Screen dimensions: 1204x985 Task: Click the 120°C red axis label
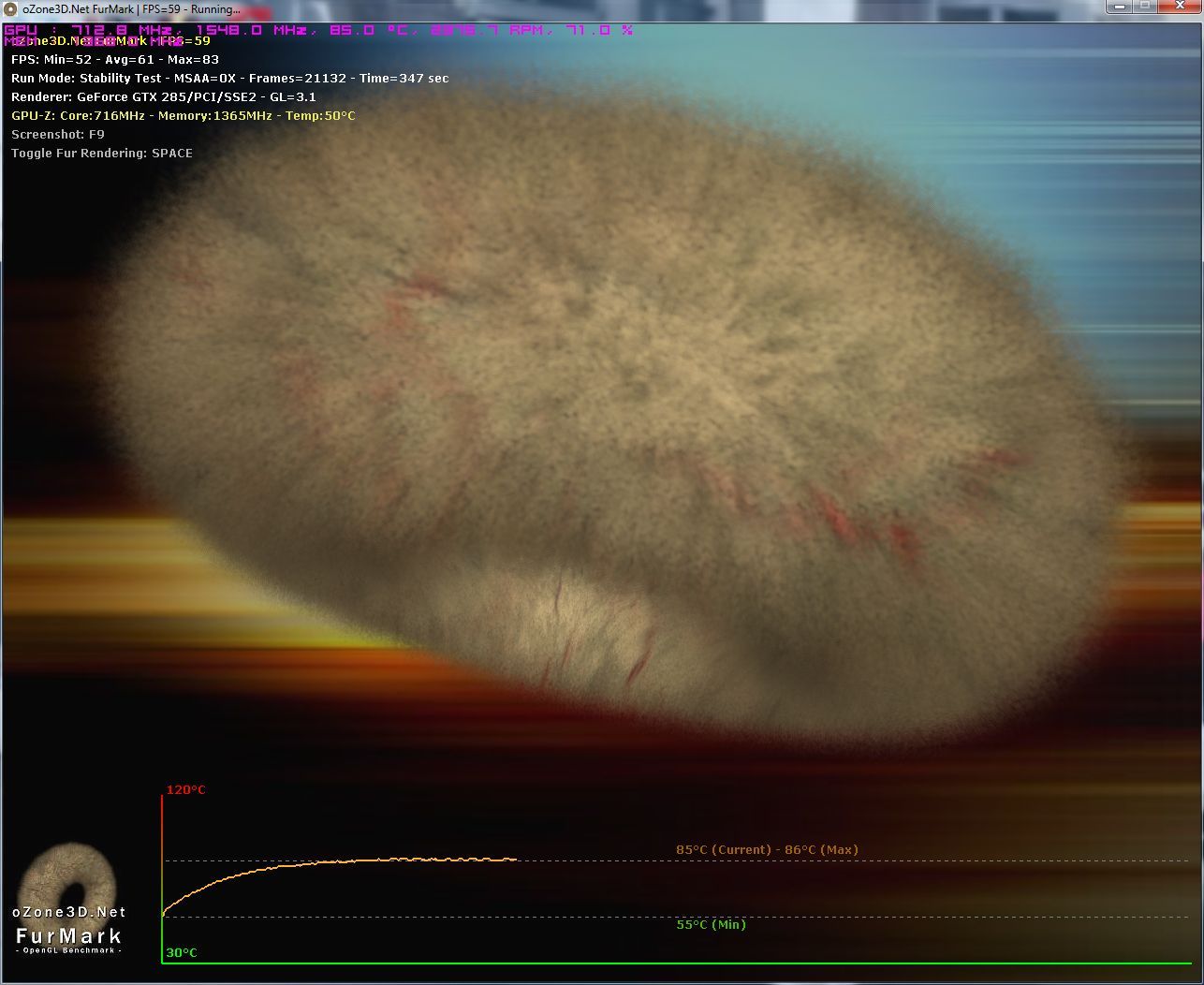[185, 789]
